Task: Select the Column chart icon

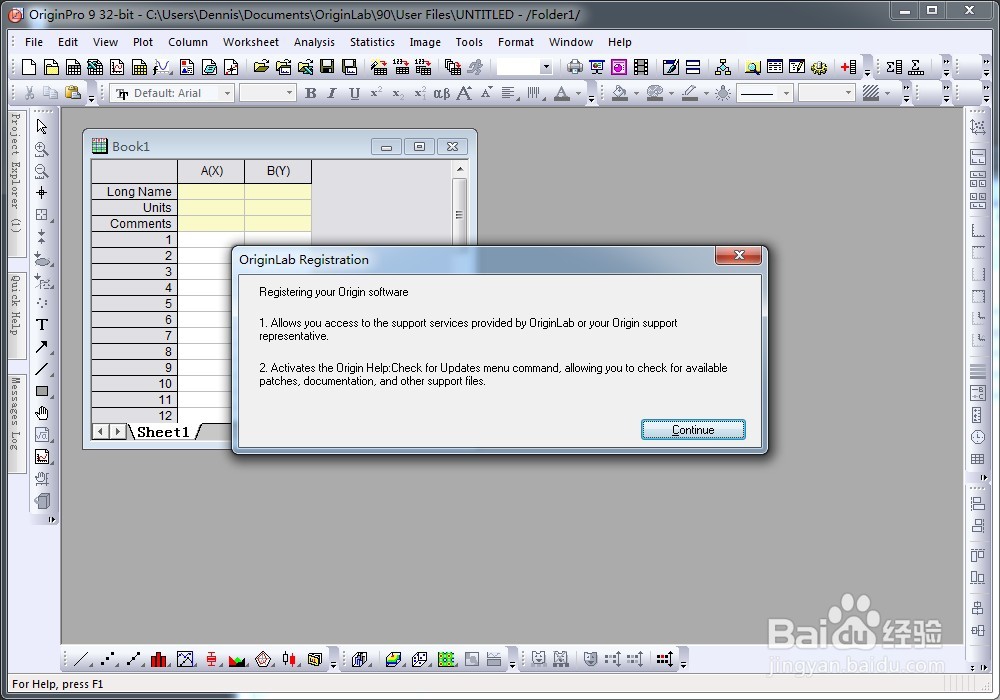Action: pyautogui.click(x=158, y=659)
